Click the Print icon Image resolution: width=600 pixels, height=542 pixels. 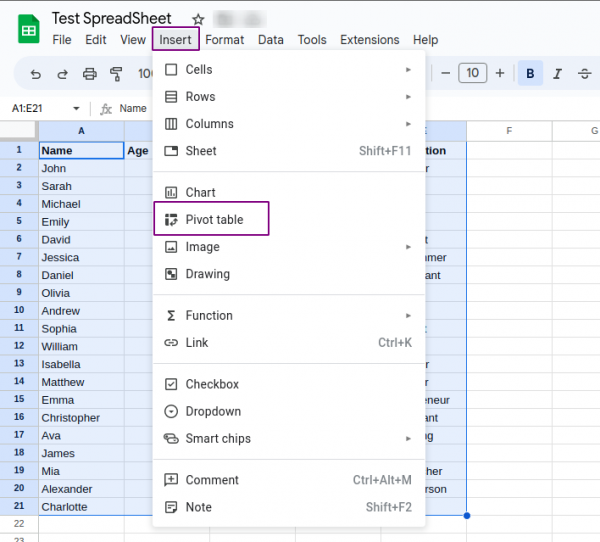[x=90, y=73]
